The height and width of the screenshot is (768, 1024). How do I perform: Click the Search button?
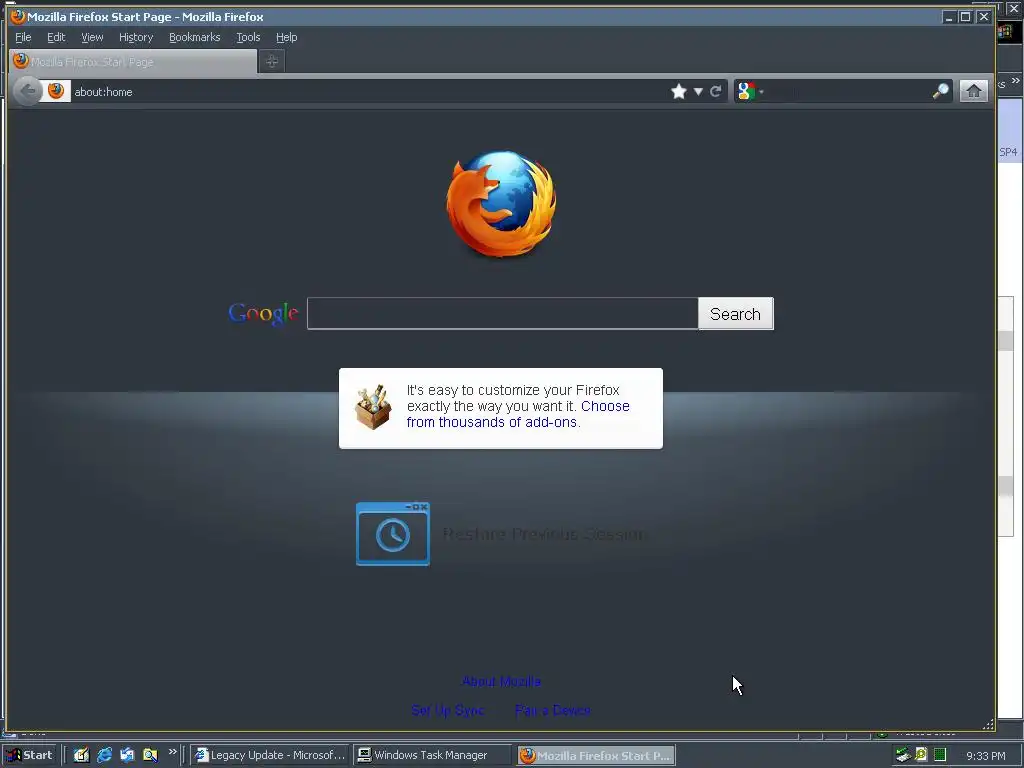tap(735, 313)
